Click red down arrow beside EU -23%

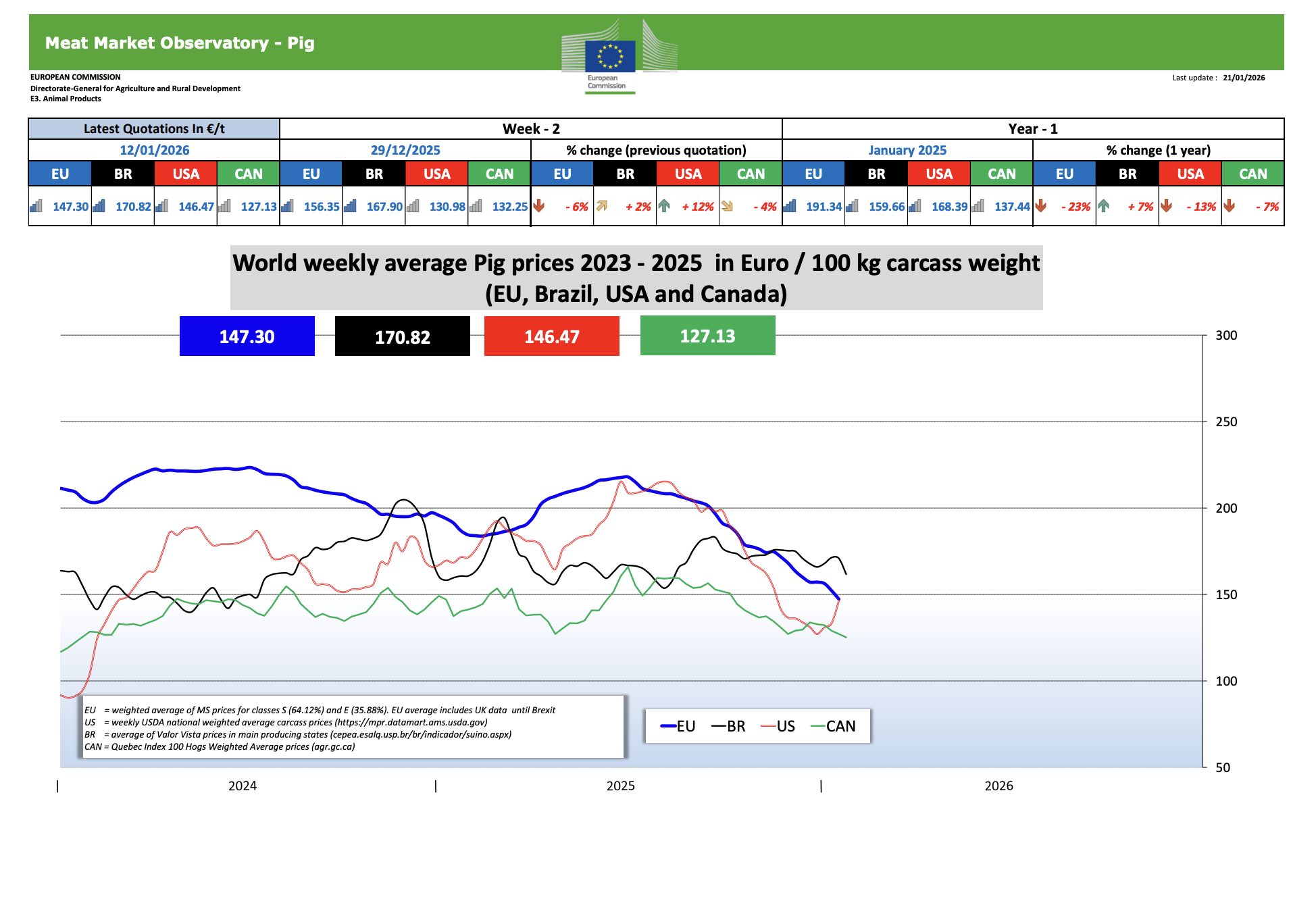coord(1041,206)
